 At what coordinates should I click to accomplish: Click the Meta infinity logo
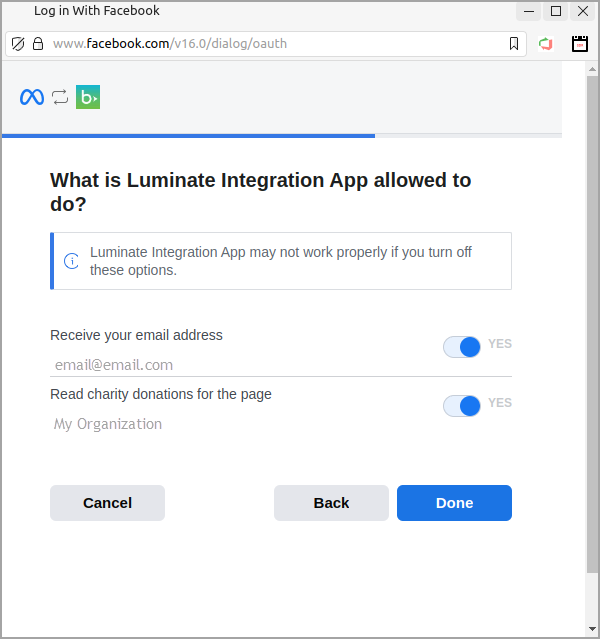coord(32,97)
